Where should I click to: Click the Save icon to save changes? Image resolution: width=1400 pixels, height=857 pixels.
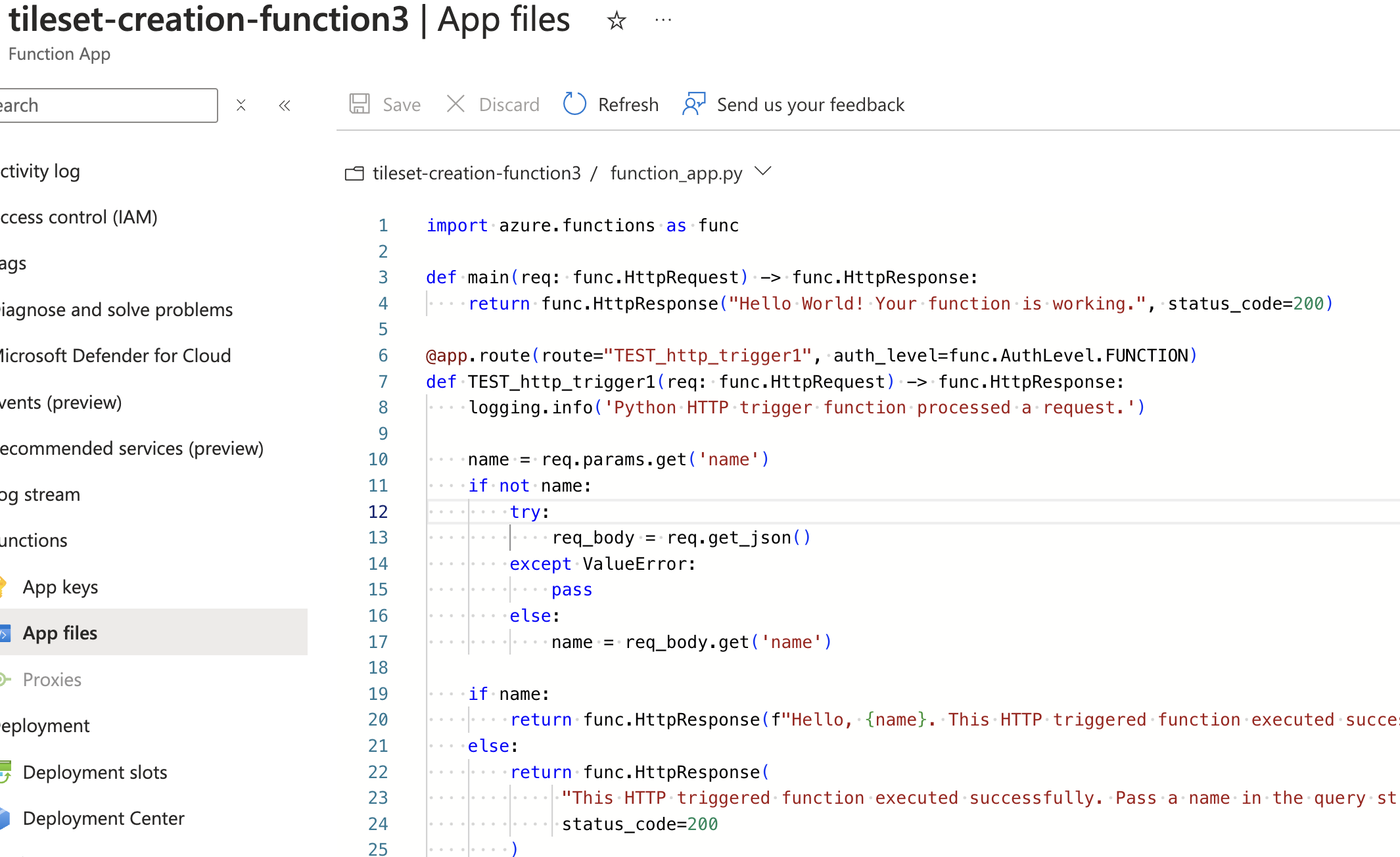(x=359, y=104)
